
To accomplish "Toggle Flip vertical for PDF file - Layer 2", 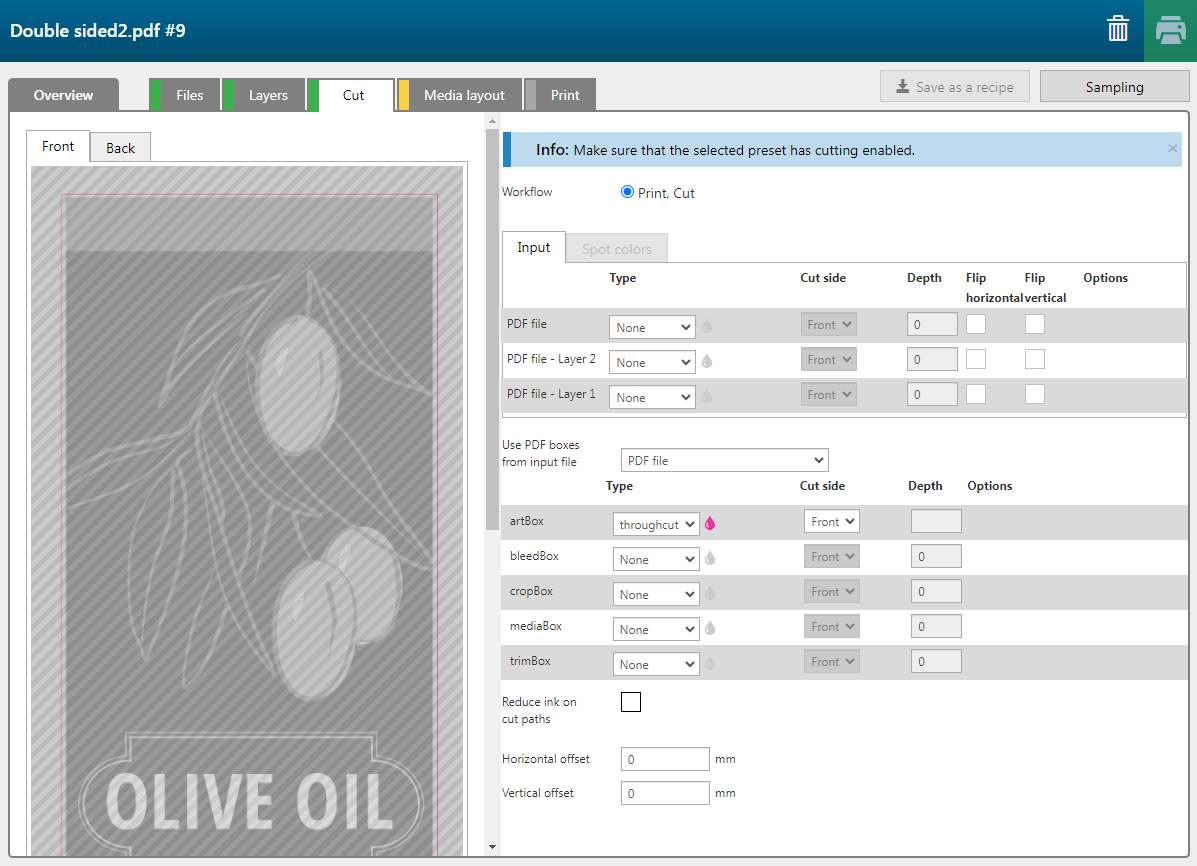I will pos(1035,359).
